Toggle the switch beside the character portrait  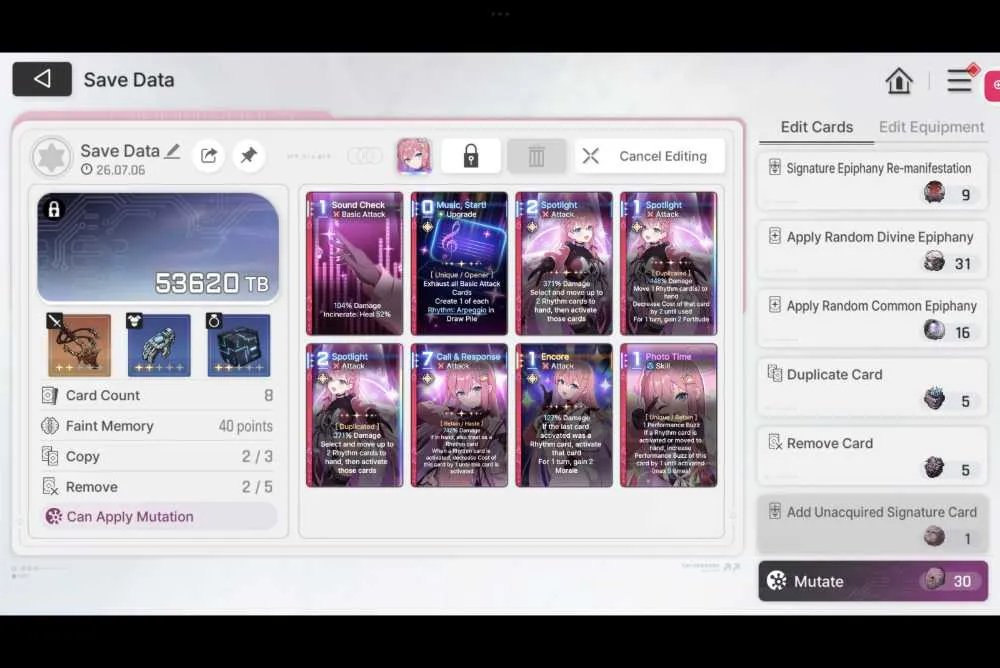[364, 156]
